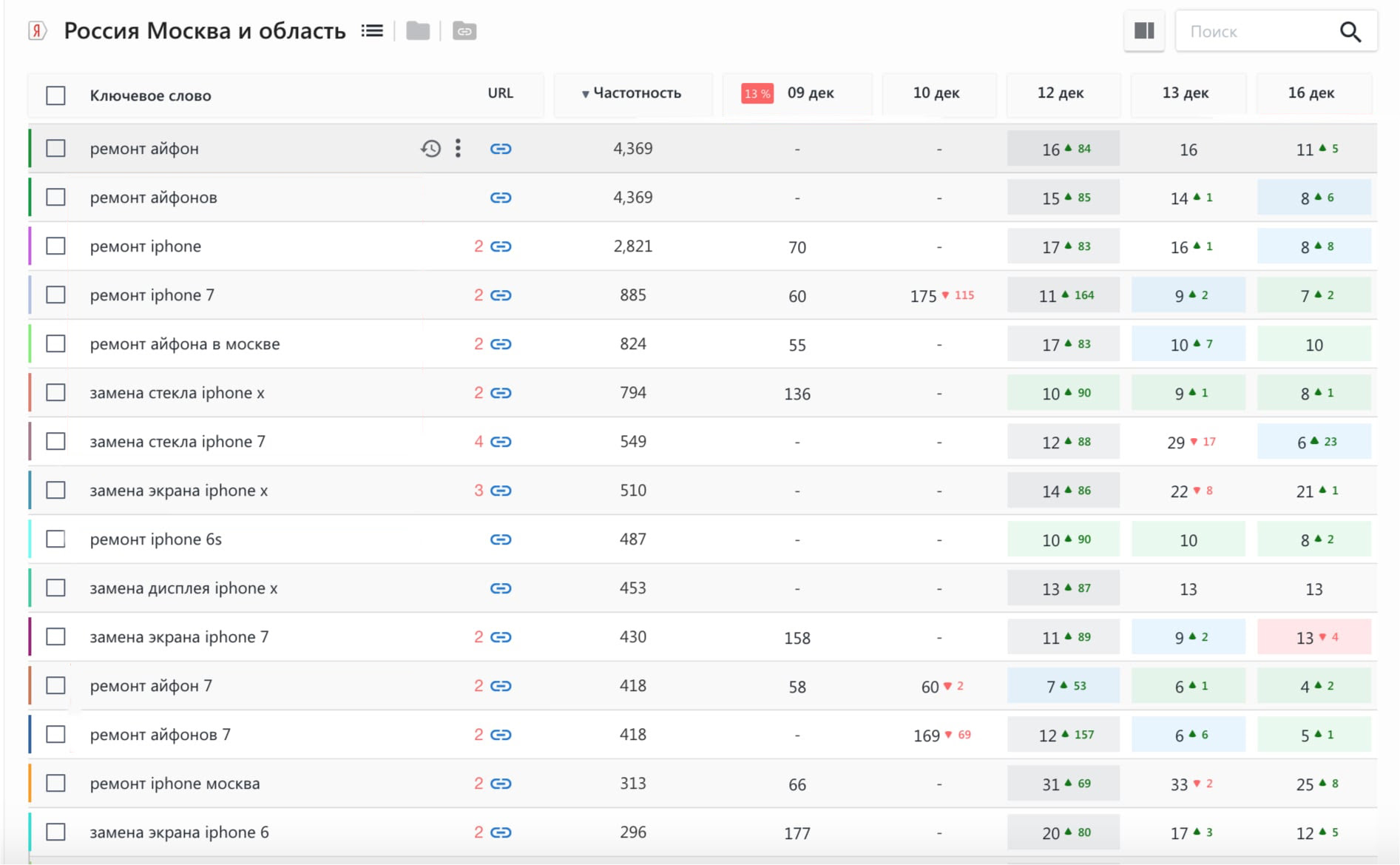
Task: Check the box for замена дисплея iphone x
Action: (x=55, y=588)
